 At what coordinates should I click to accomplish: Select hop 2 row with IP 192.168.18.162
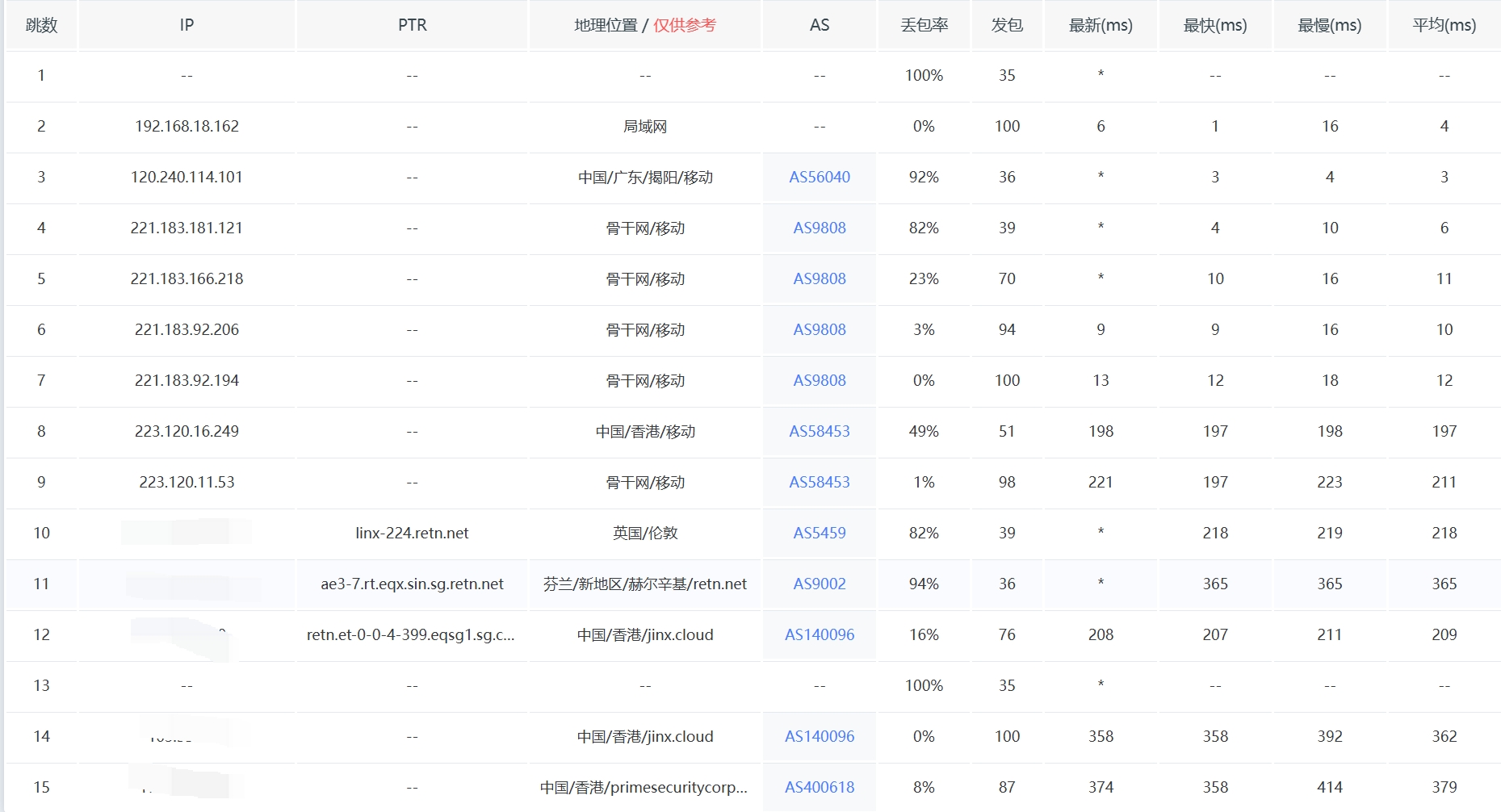[x=187, y=126]
